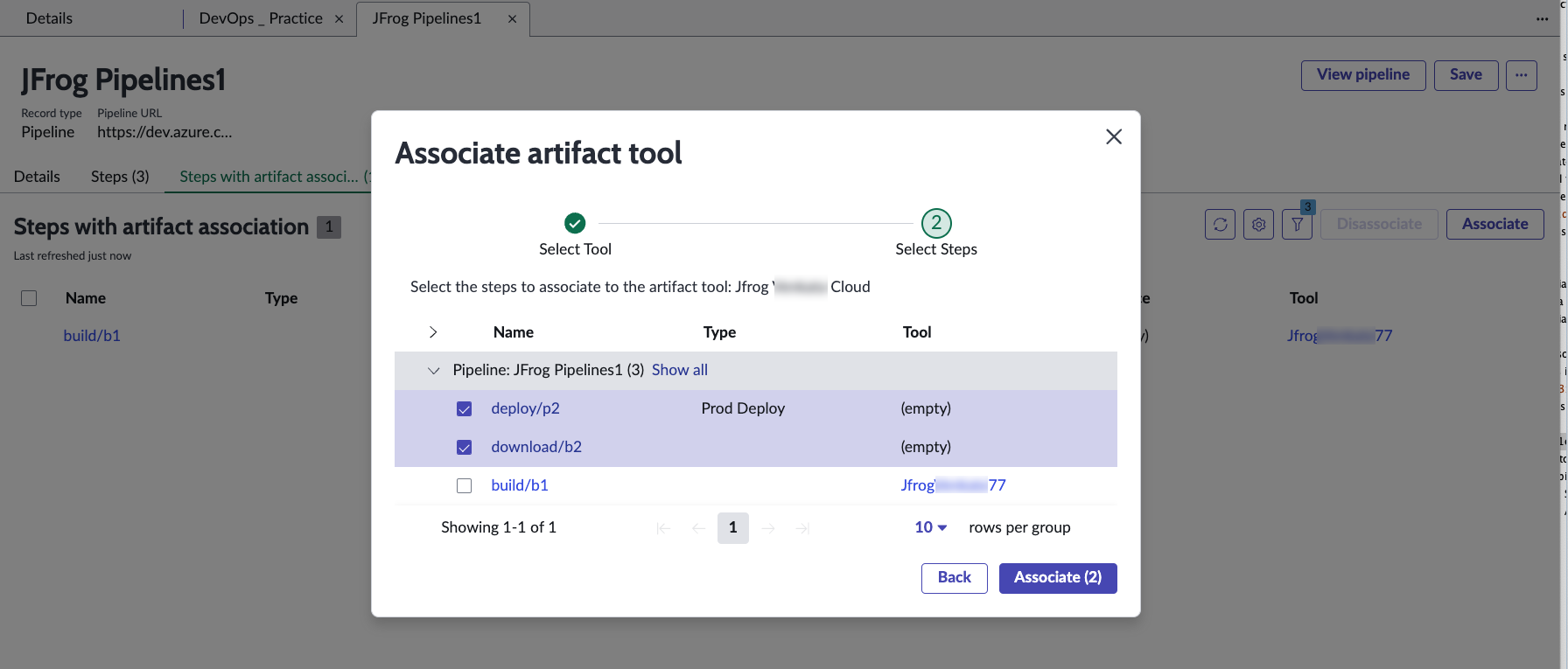Click the completed Select Tool step icon

575,223
